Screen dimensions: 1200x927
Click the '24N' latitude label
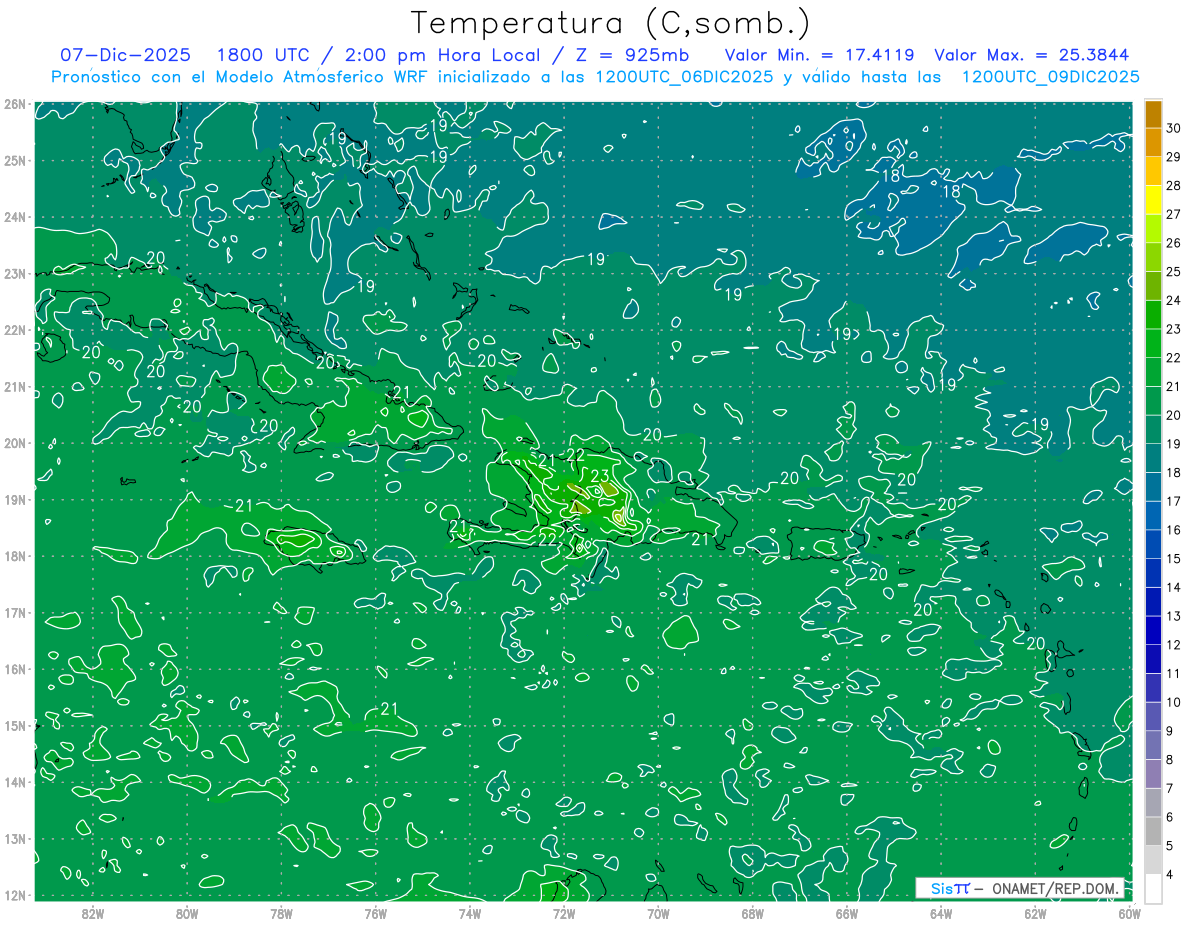point(15,217)
